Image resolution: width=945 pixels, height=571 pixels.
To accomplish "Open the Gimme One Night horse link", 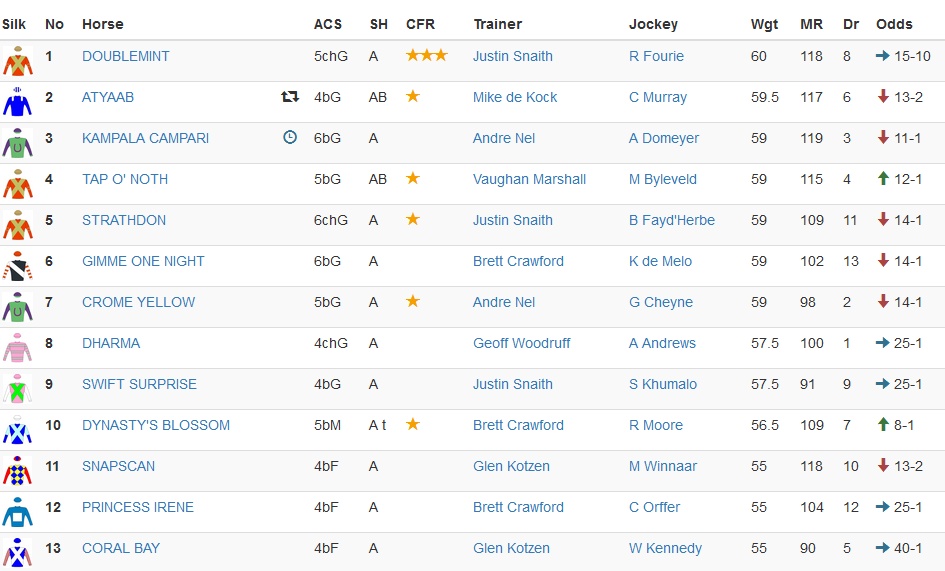I will pyautogui.click(x=143, y=261).
